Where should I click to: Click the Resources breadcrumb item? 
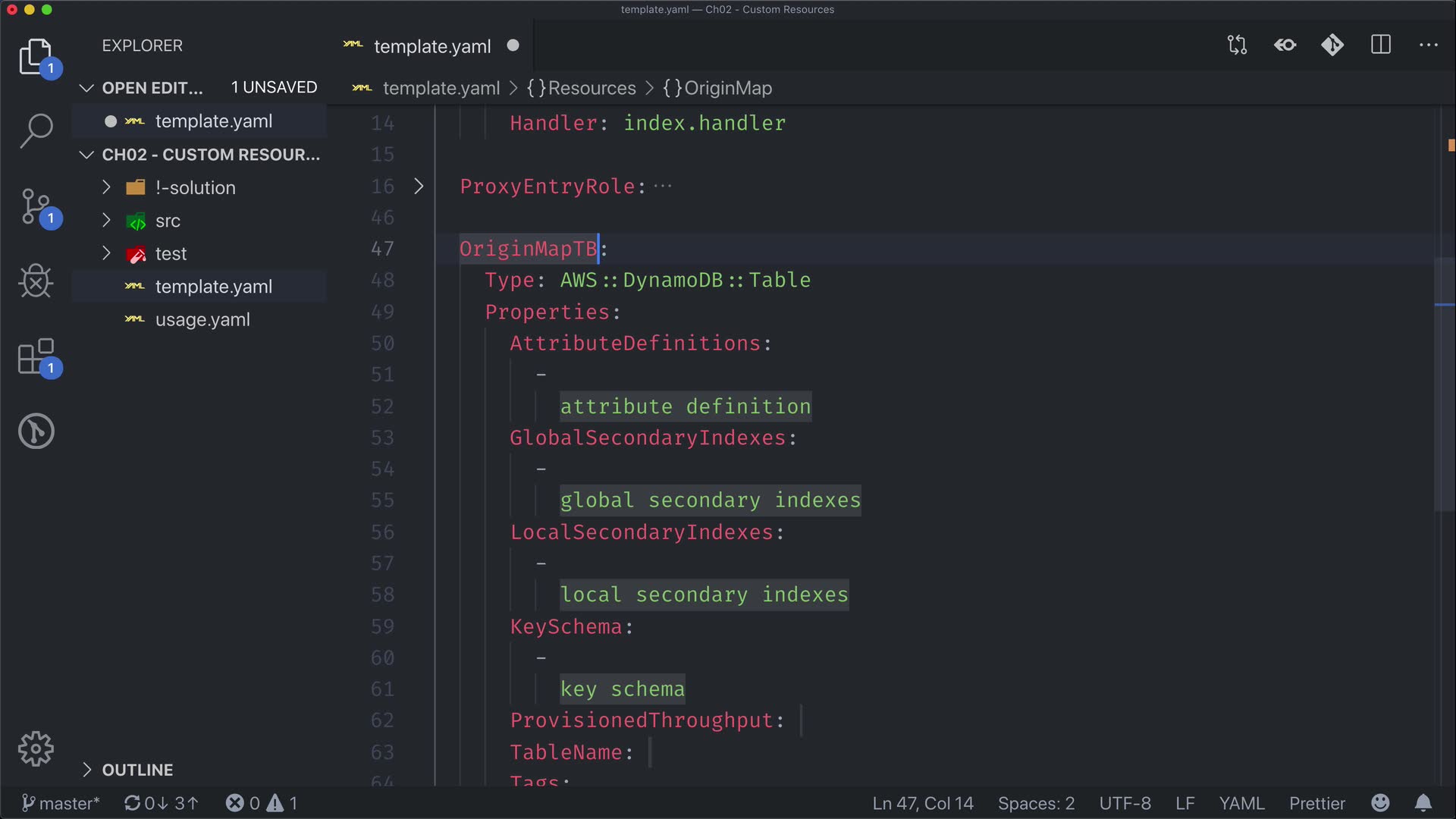coord(591,88)
